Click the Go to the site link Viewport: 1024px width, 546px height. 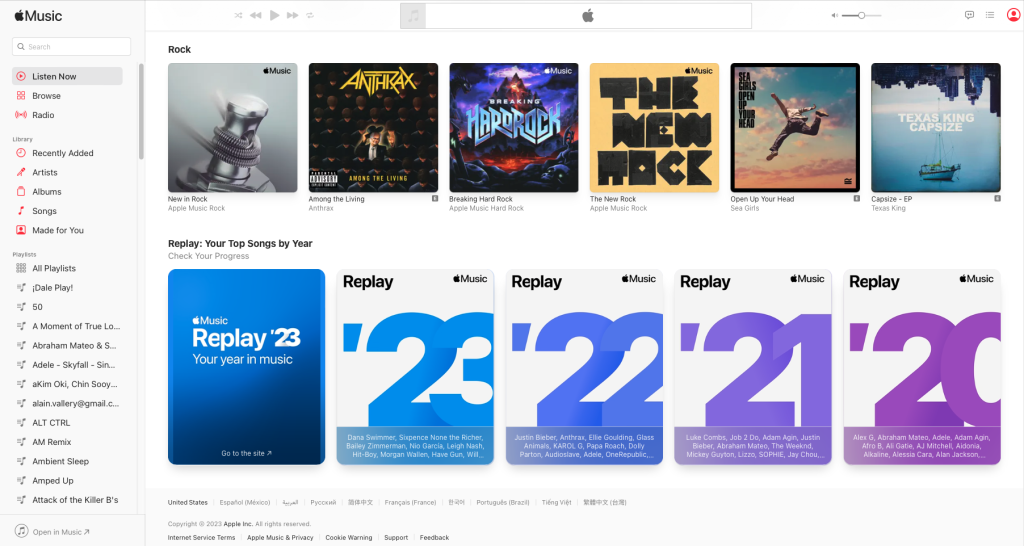click(246, 453)
